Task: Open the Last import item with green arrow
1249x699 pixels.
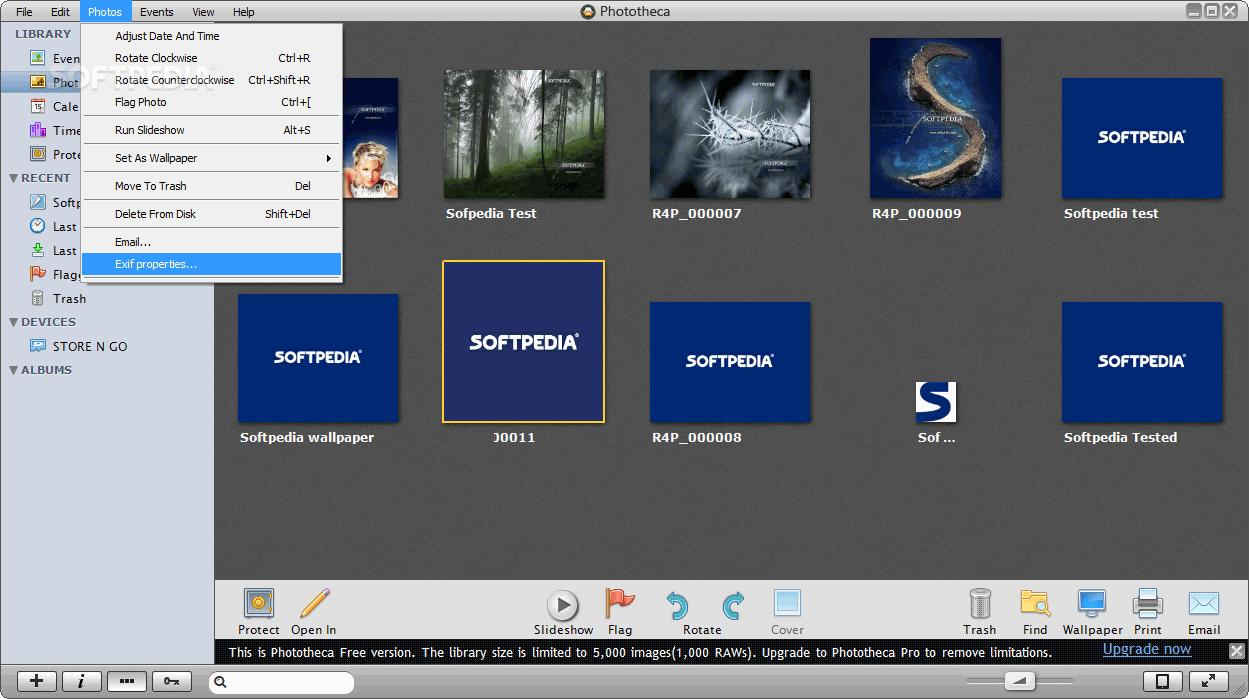Action: click(53, 250)
